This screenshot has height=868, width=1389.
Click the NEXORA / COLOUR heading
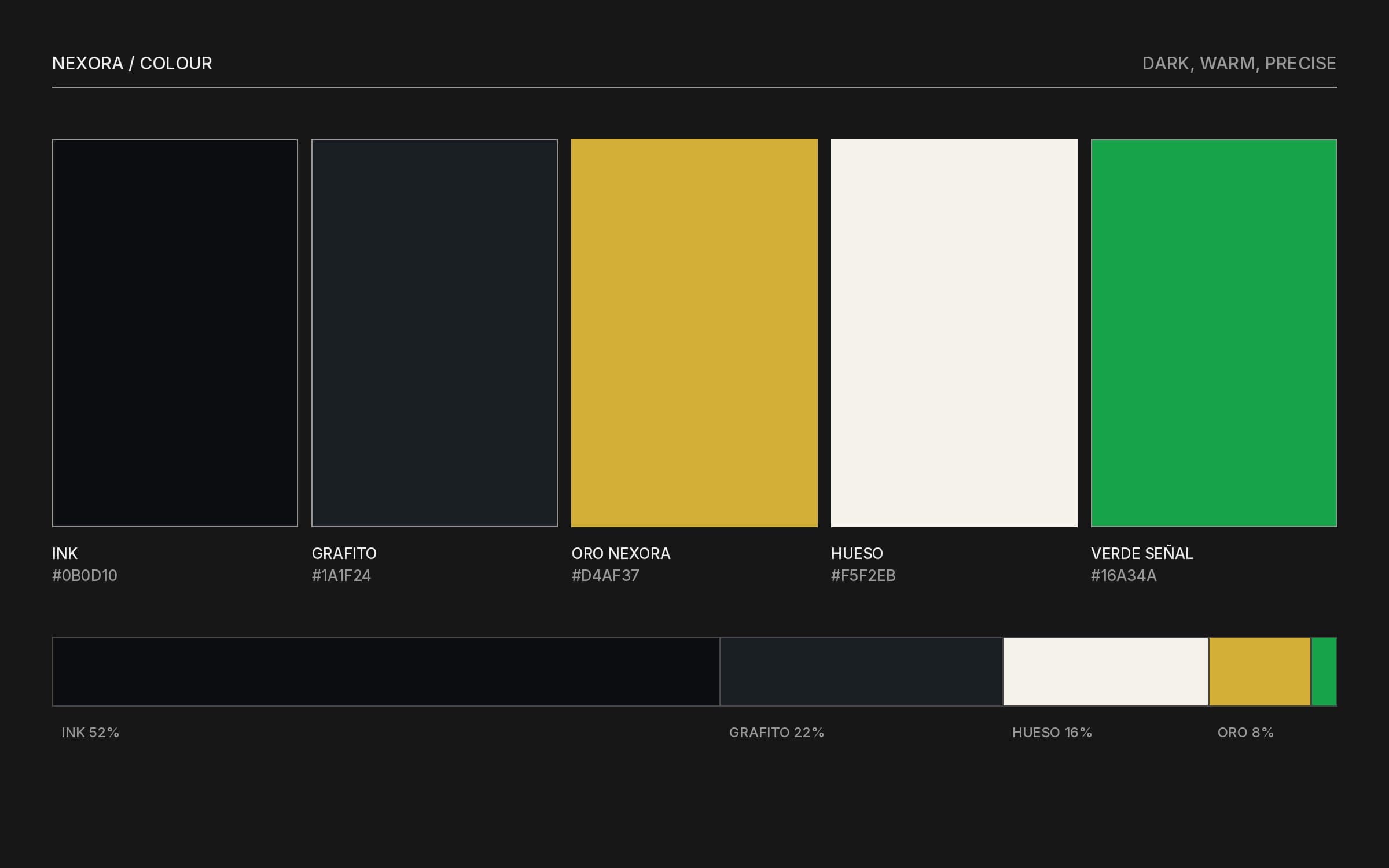[132, 63]
